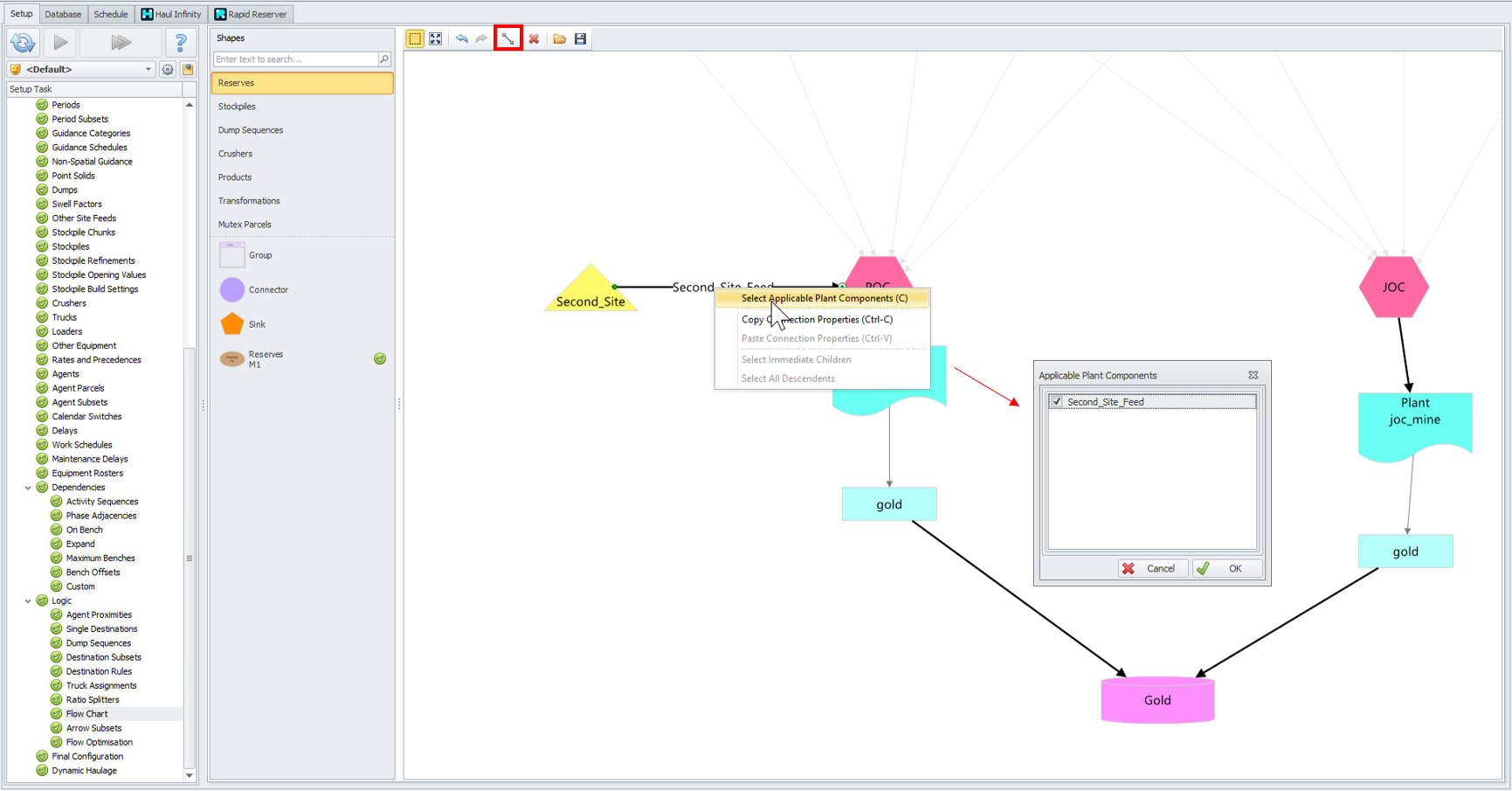Toggle the rectangle selection mode button
This screenshot has width=1512, height=791.
[x=415, y=38]
